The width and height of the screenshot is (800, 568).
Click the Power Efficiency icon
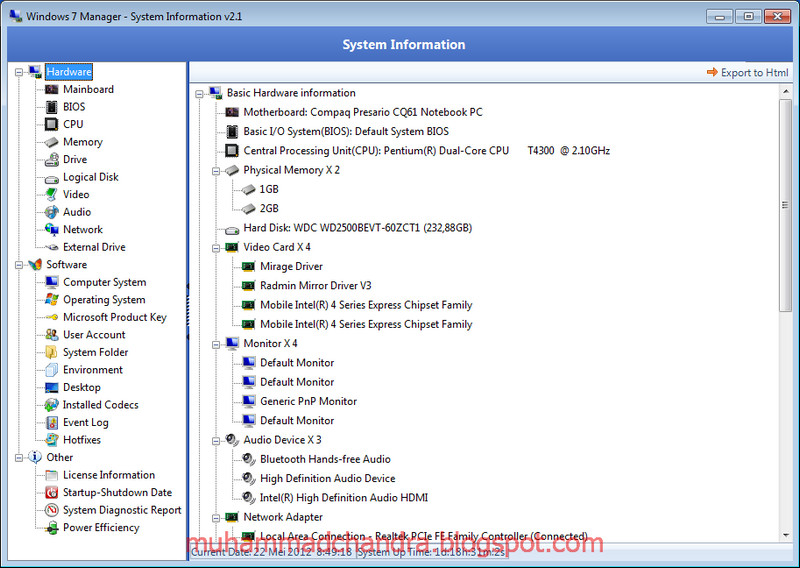(52, 528)
